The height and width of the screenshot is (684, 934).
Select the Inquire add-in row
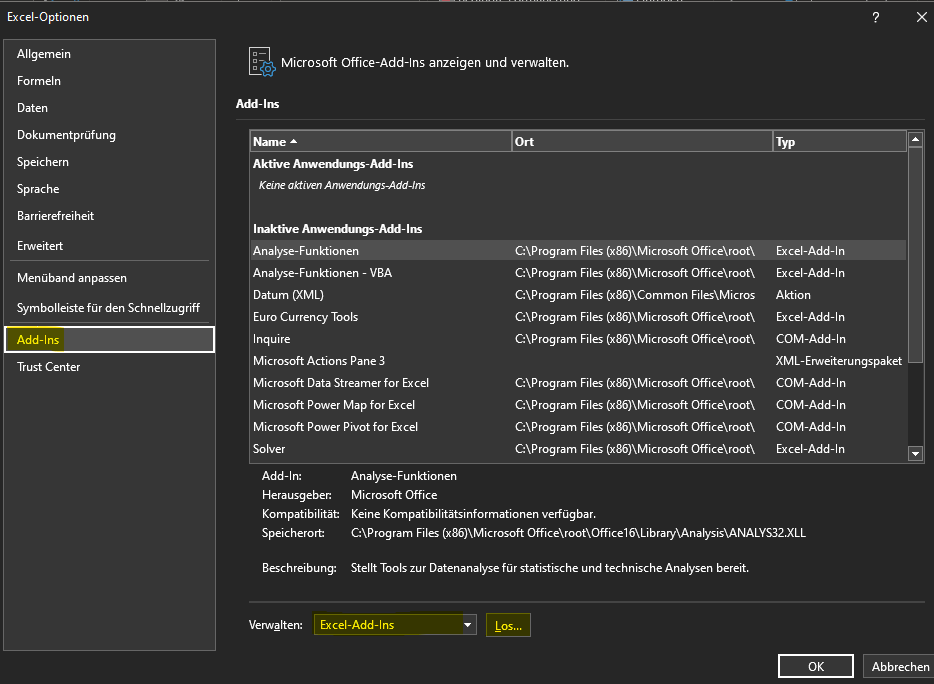coord(578,339)
